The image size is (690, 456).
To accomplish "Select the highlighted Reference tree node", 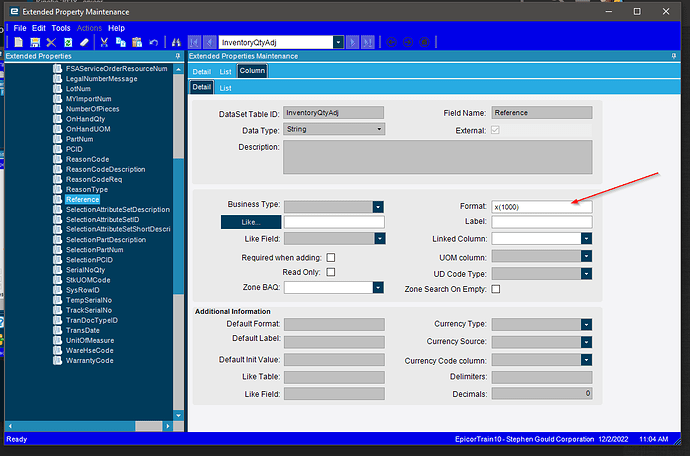I will pyautogui.click(x=82, y=199).
